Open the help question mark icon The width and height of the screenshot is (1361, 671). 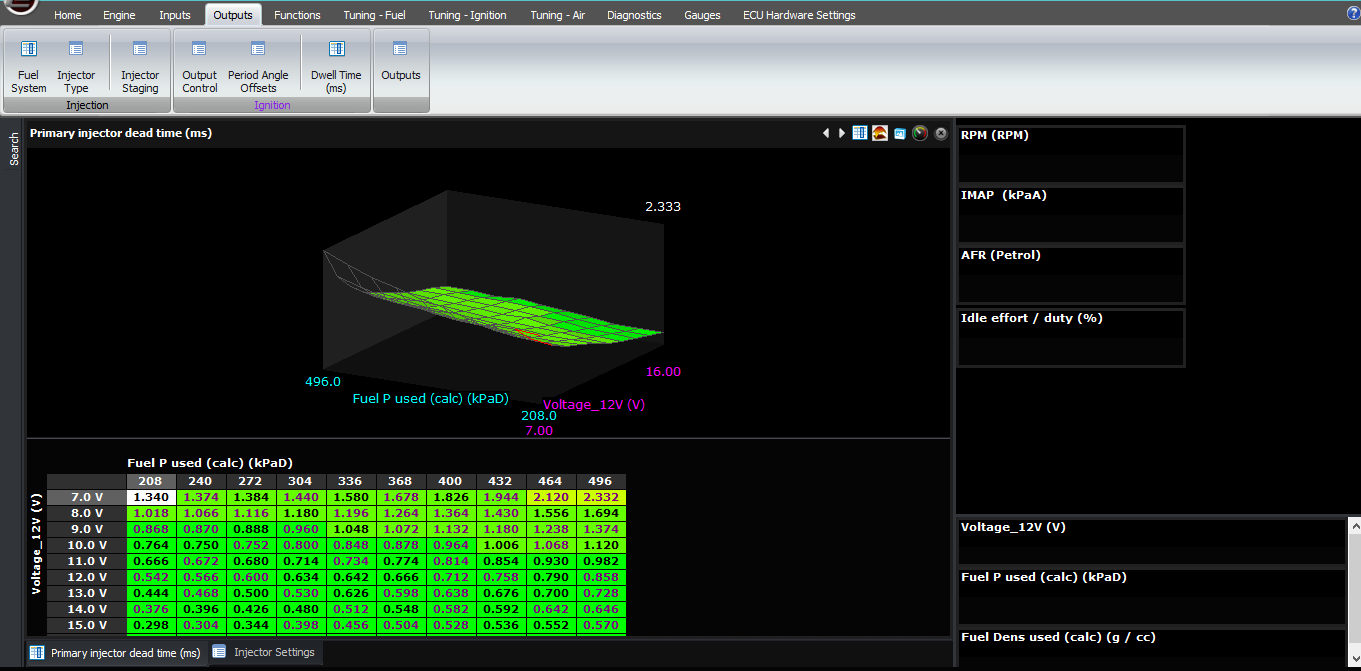1353,14
